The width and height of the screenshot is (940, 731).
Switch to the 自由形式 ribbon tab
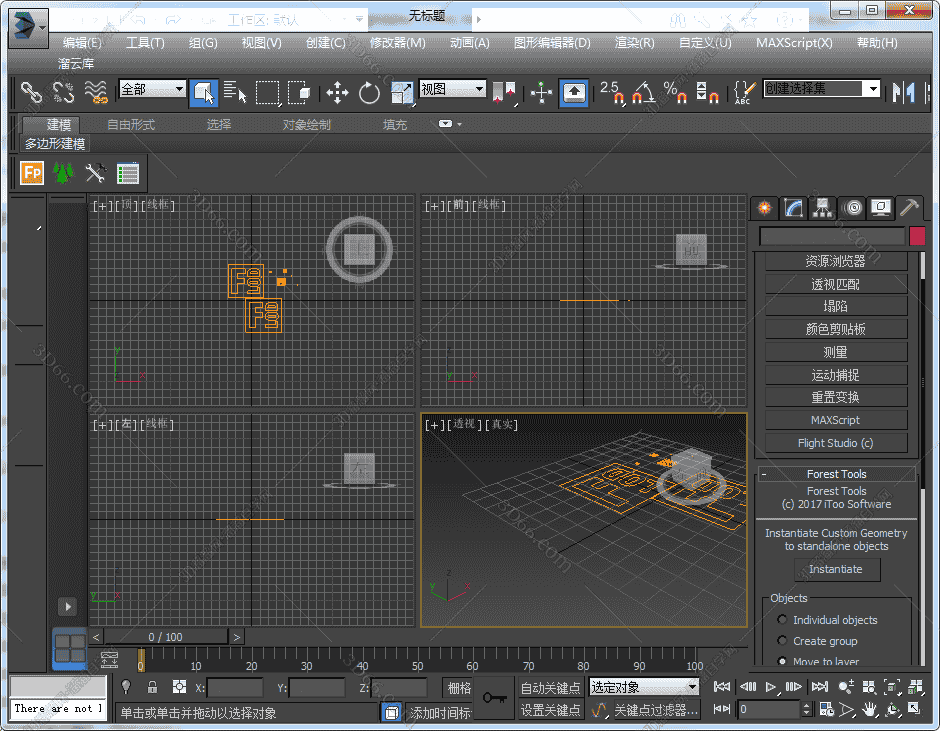[131, 125]
